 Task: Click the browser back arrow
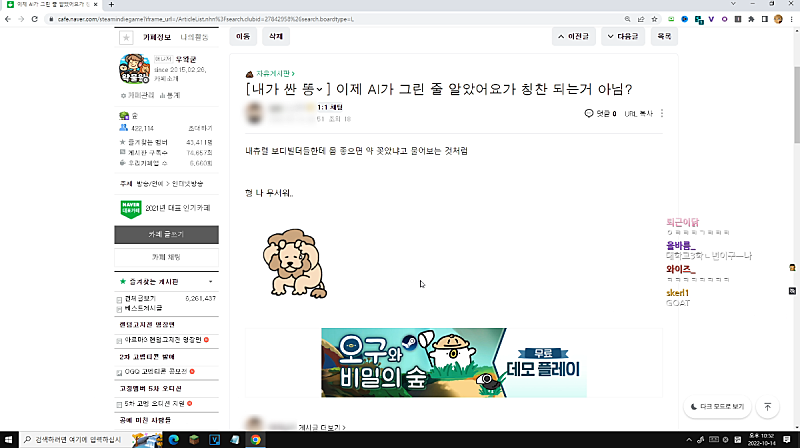pyautogui.click(x=8, y=19)
